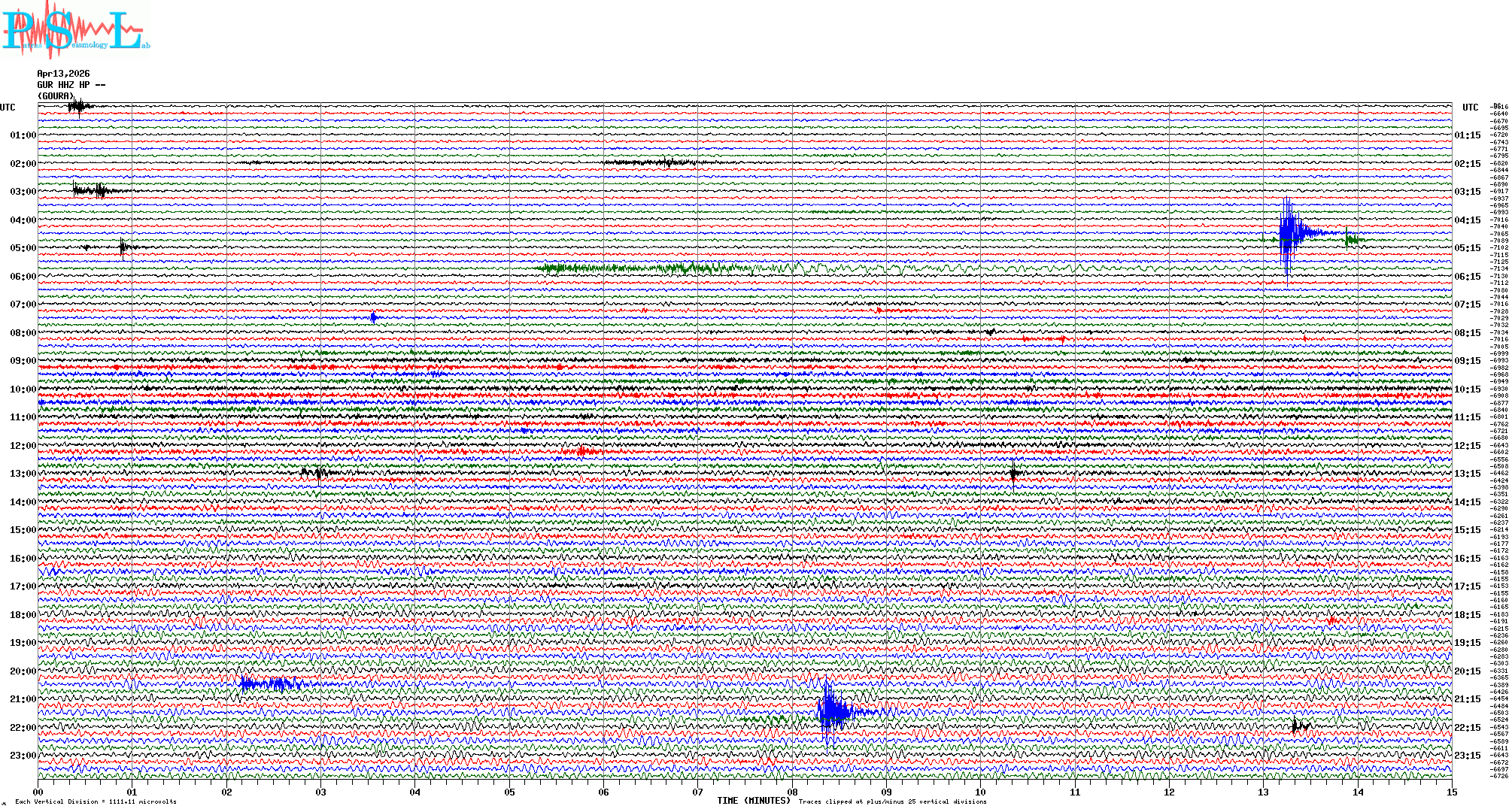Click the long green signal near minute 06

point(639,268)
